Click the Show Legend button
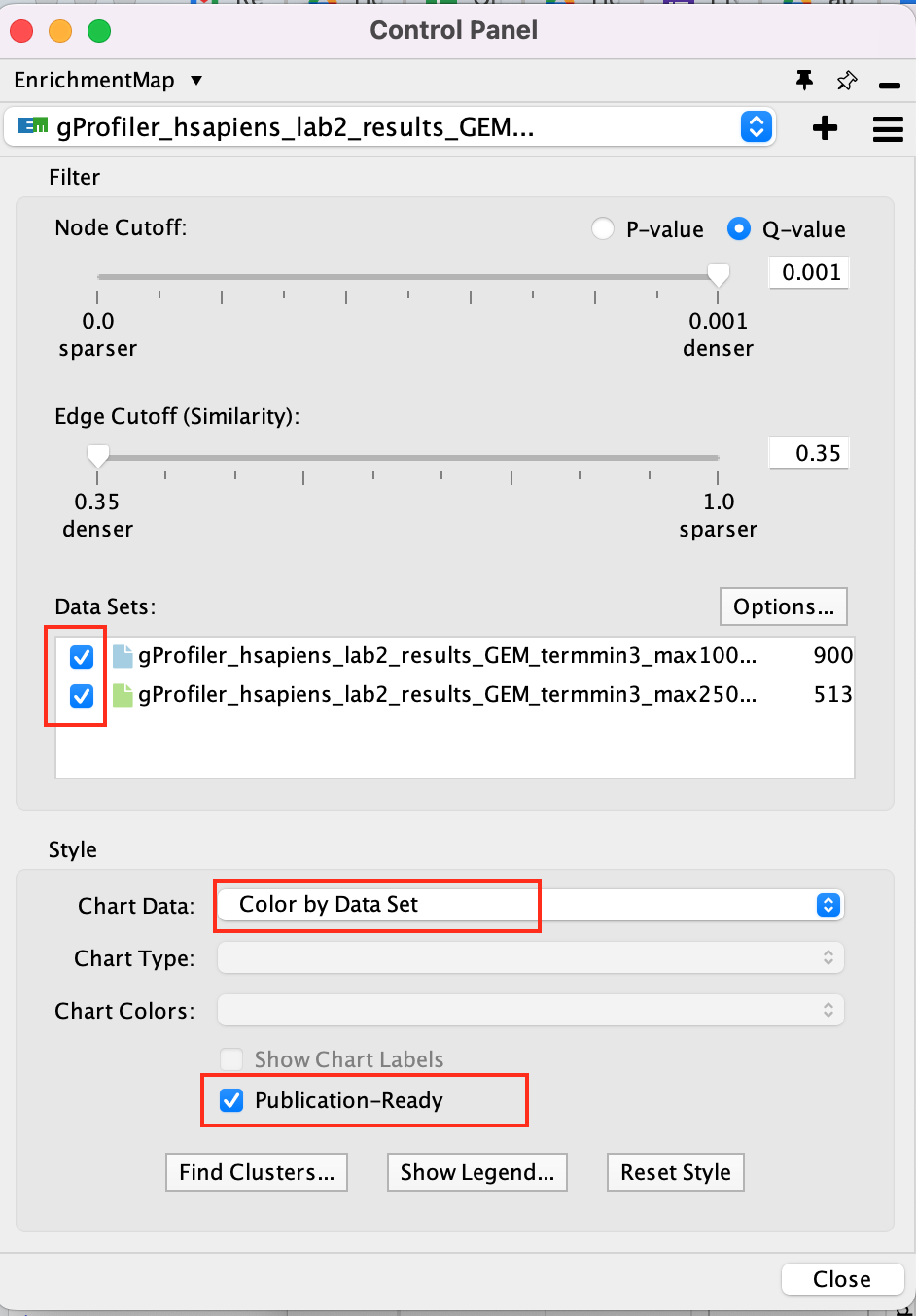 point(476,1172)
